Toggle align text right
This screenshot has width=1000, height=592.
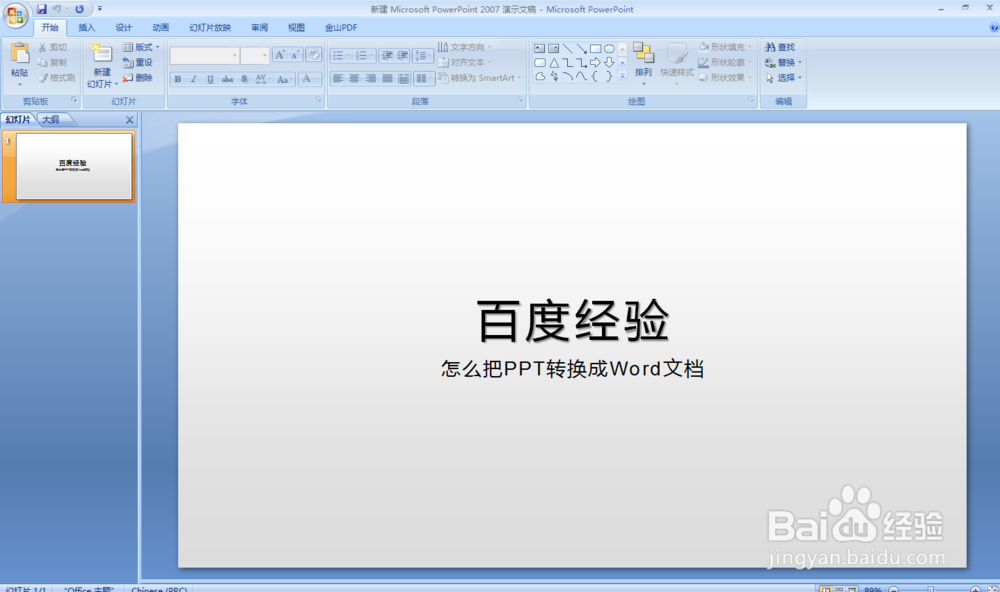coord(371,78)
